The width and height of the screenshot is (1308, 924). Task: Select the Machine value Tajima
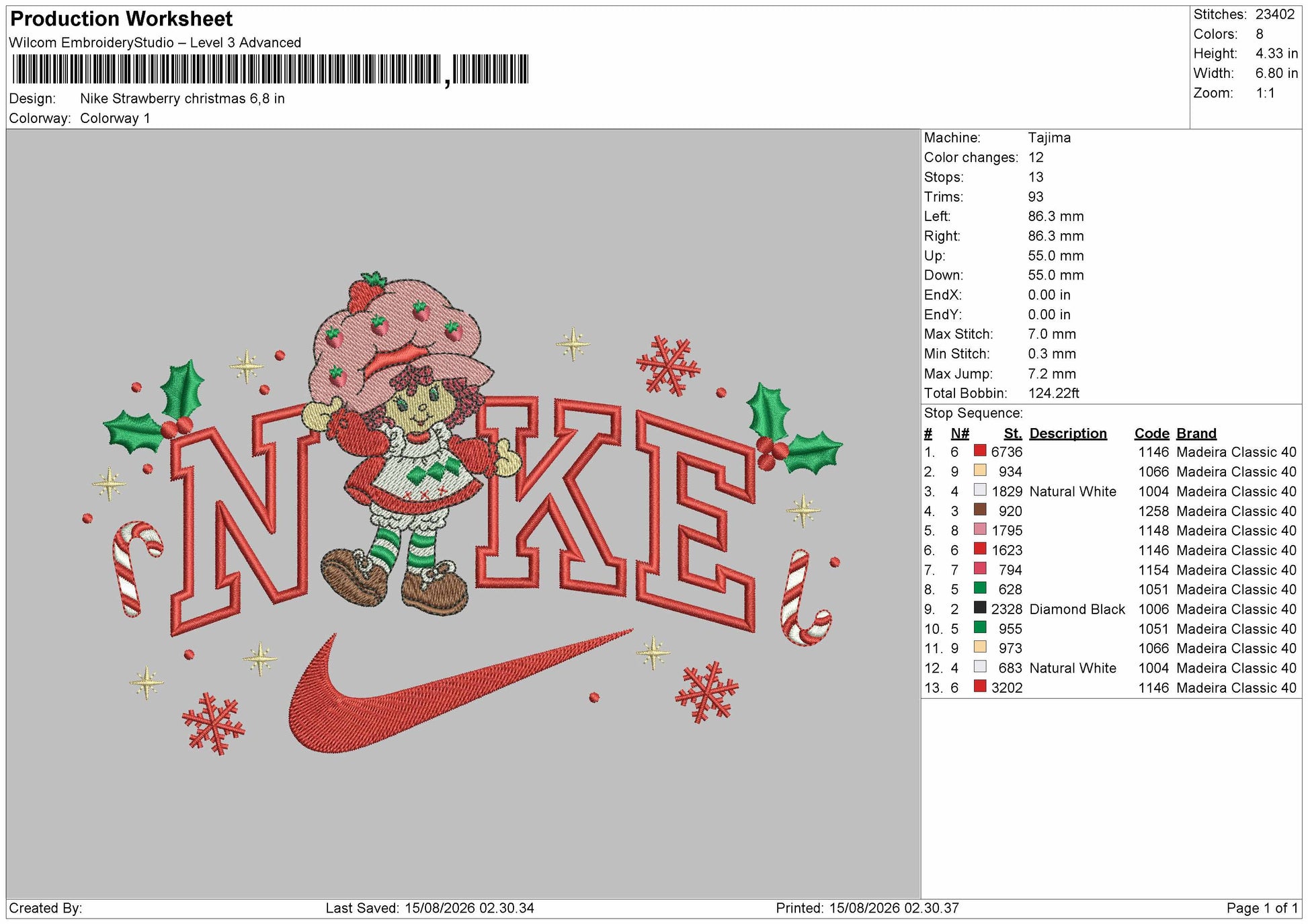1049,138
